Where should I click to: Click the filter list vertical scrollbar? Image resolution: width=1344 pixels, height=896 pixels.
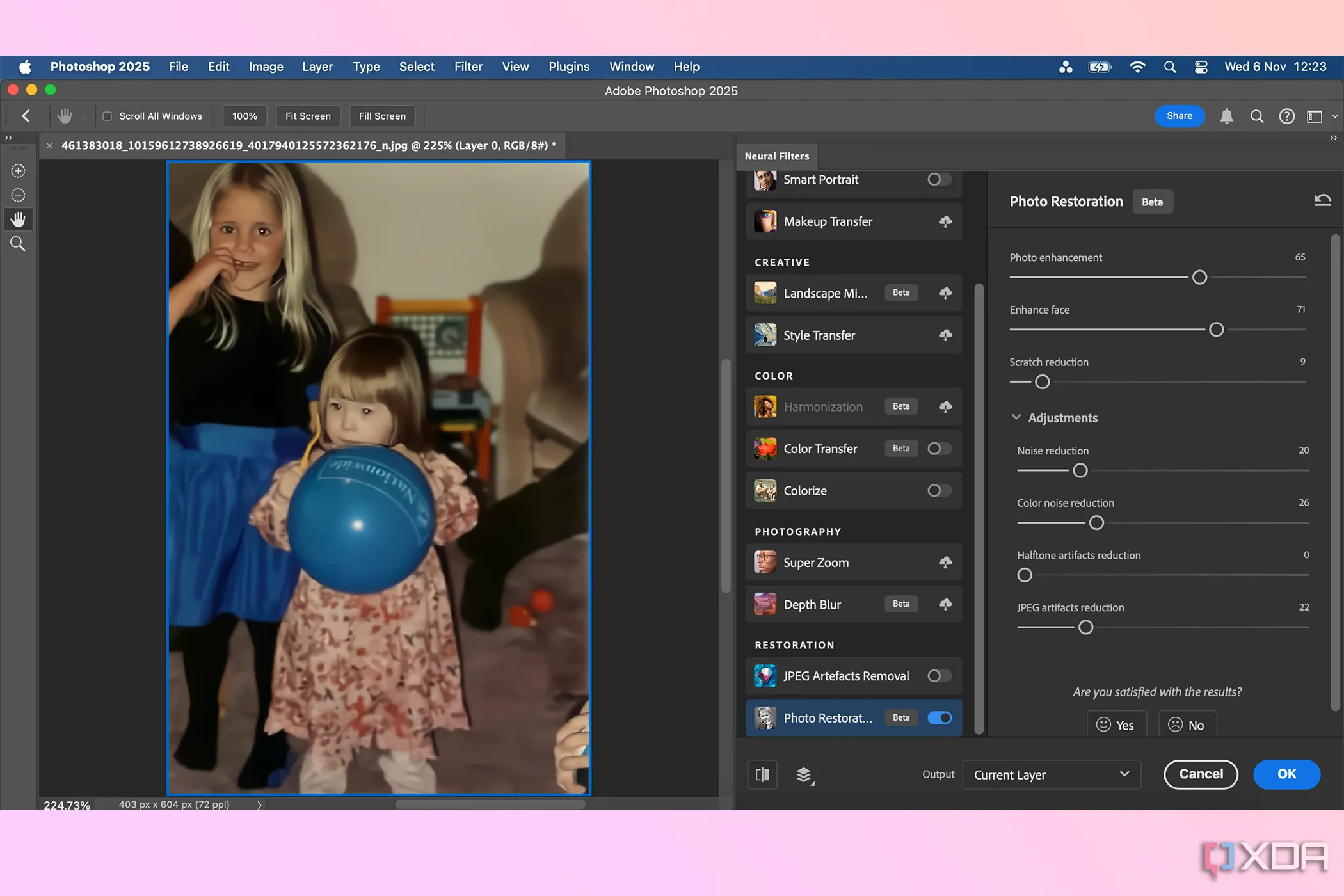click(x=979, y=509)
